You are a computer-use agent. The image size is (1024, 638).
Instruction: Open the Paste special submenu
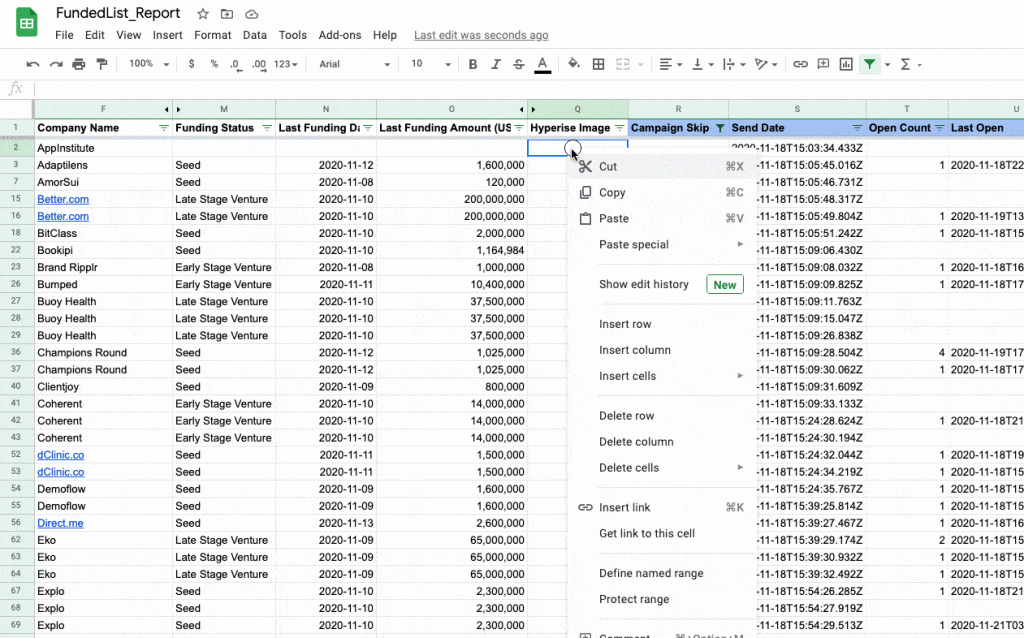662,245
